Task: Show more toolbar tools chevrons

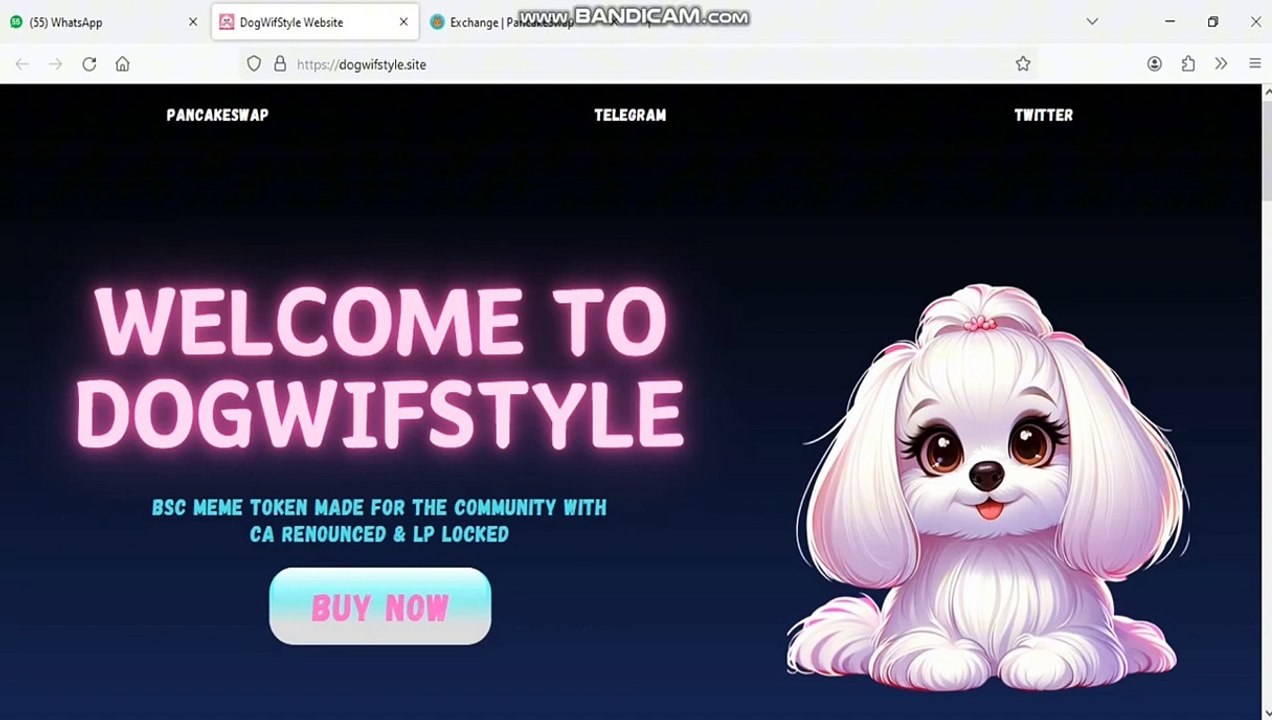Action: click(x=1221, y=64)
